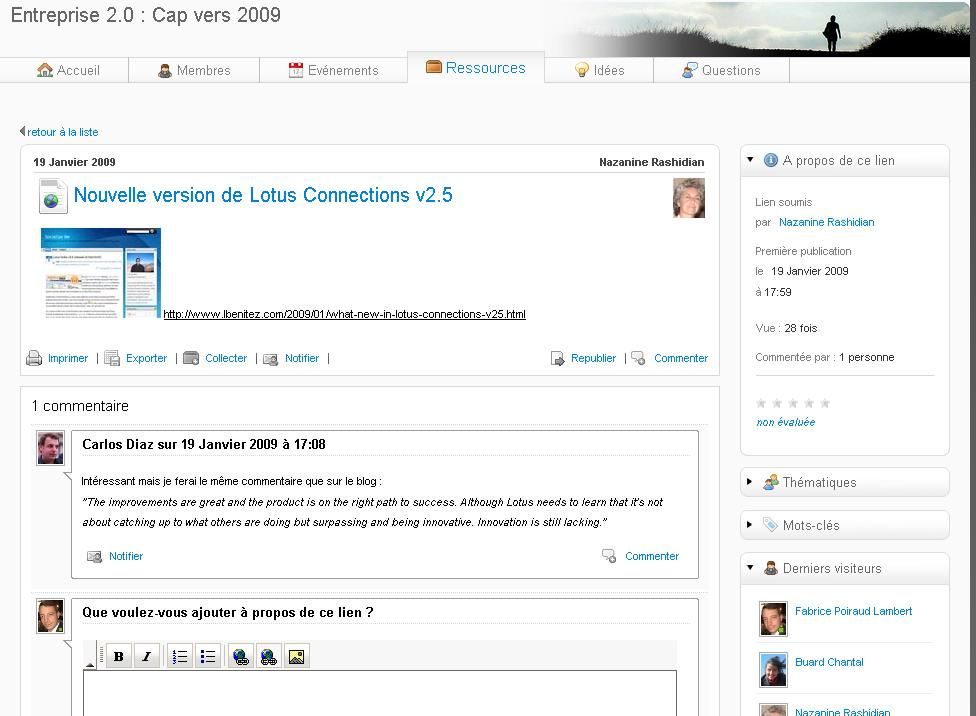Click Commenter link in the article toolbar
Image resolution: width=976 pixels, height=716 pixels.
pyautogui.click(x=681, y=358)
